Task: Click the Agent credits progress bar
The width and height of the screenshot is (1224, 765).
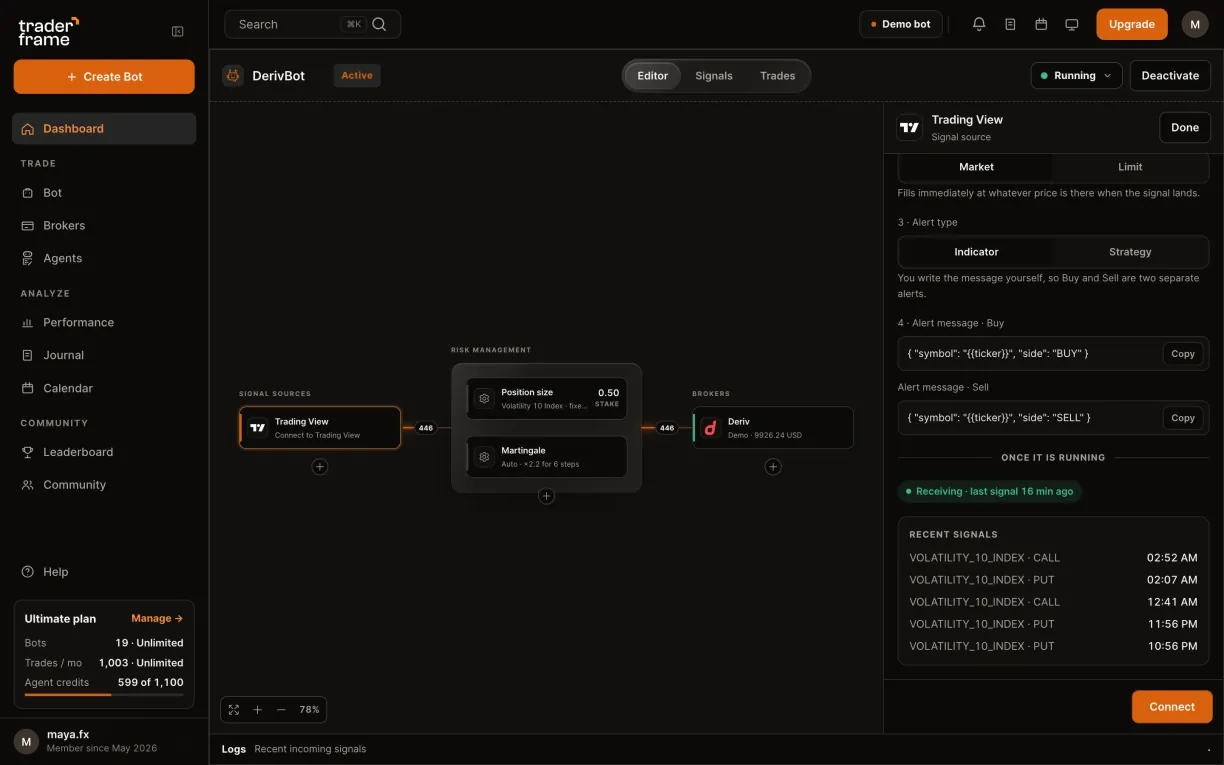Action: [x=104, y=694]
